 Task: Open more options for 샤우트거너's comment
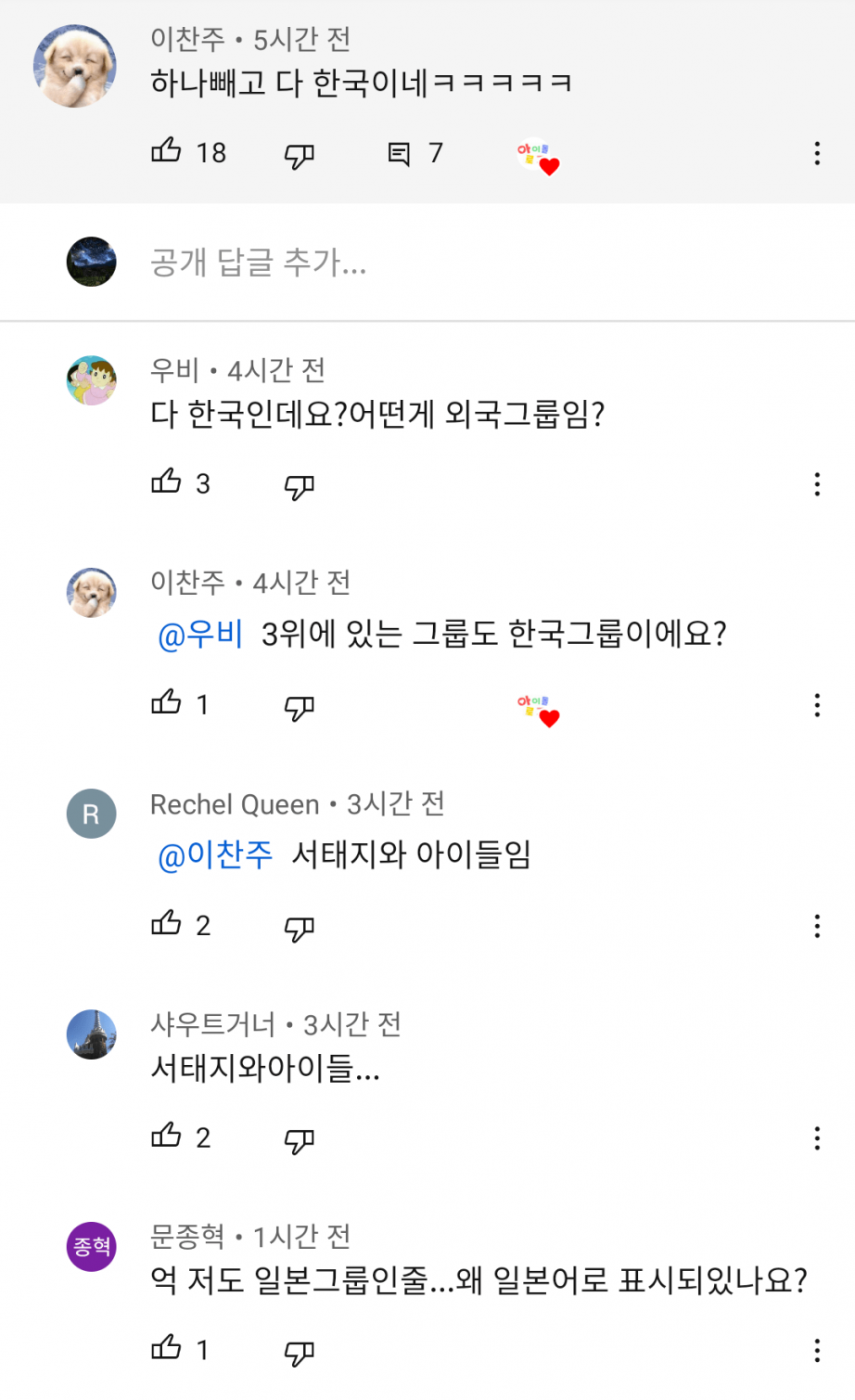point(817,1138)
